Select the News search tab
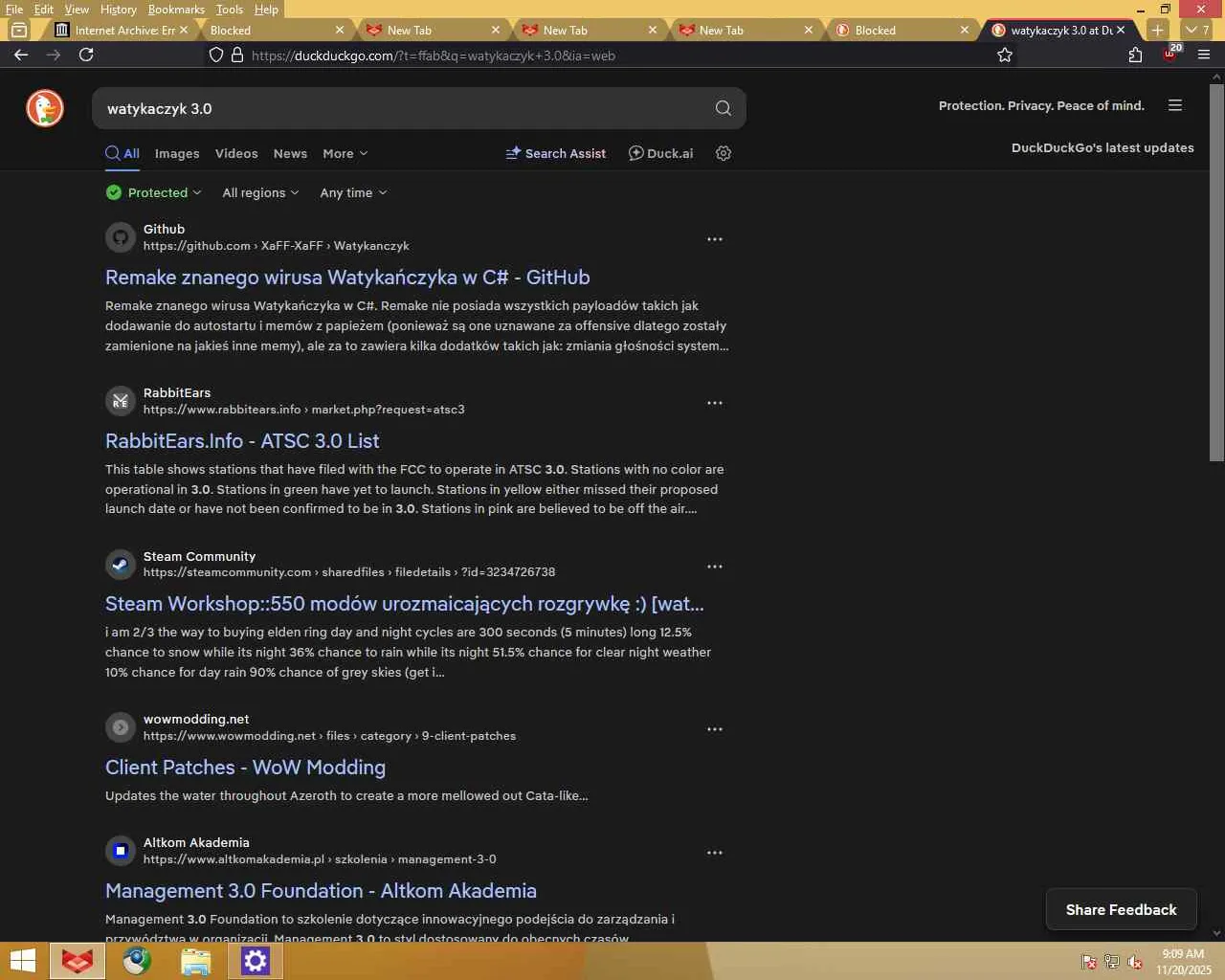Viewport: 1225px width, 980px height. (290, 153)
